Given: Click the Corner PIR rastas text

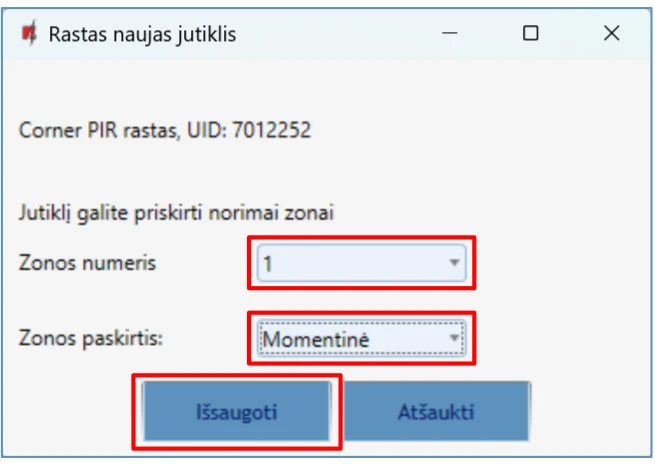Looking at the screenshot, I should click(100, 131).
